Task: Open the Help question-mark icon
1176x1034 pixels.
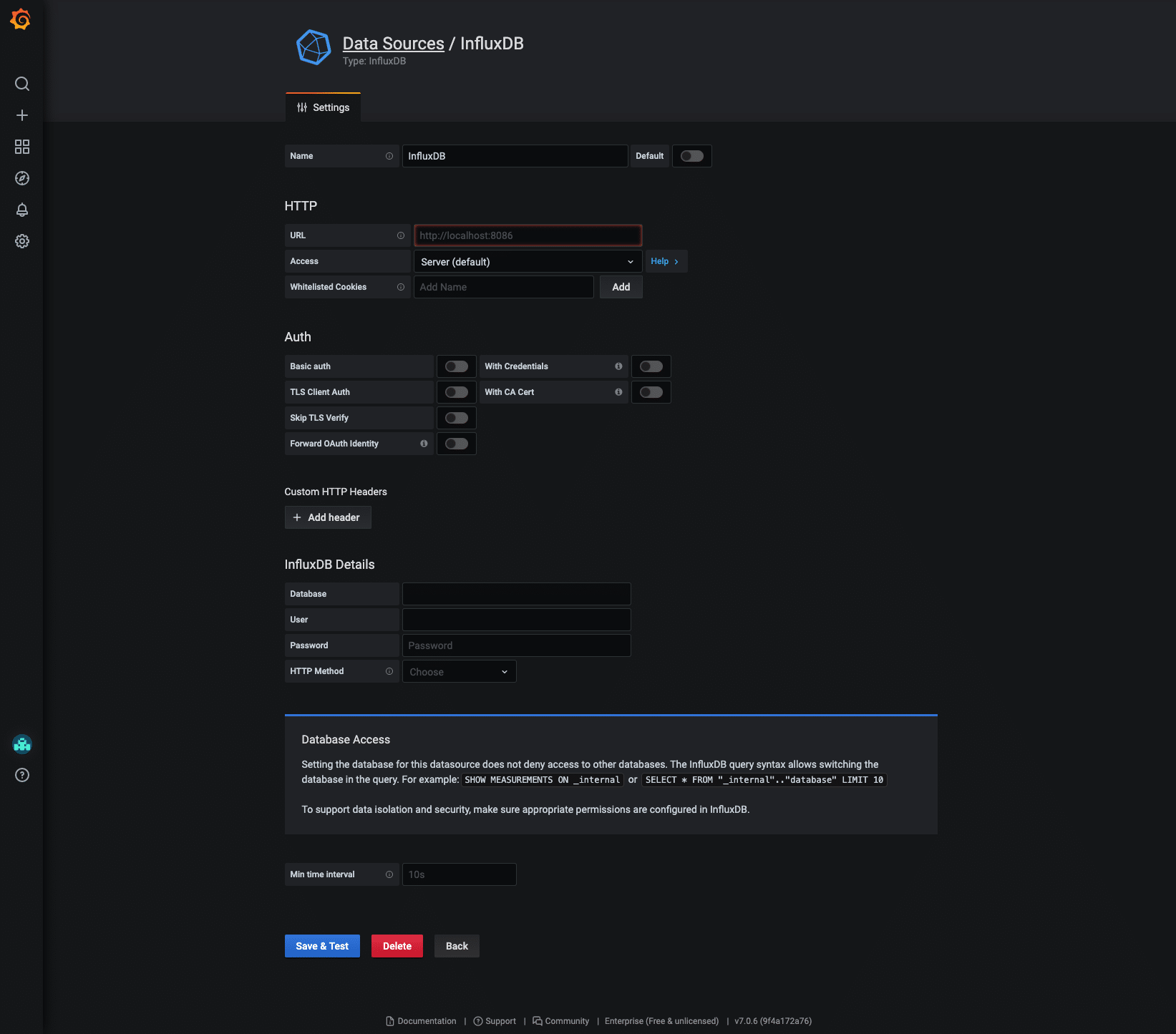Action: (x=21, y=775)
